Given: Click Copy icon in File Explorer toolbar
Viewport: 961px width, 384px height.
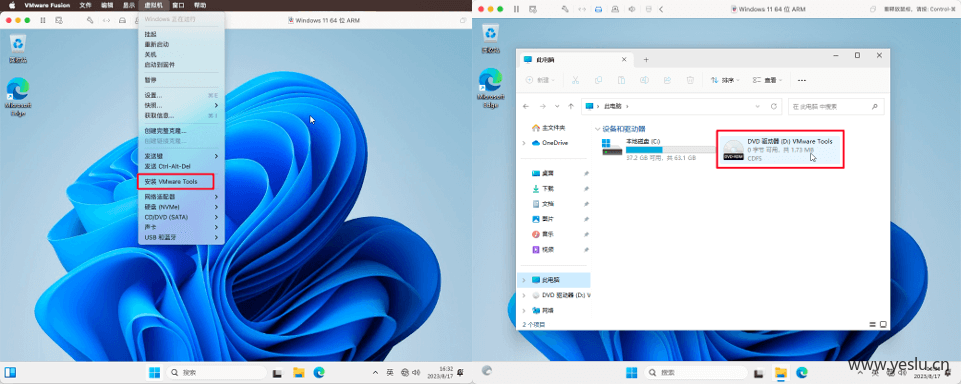Looking at the screenshot, I should pyautogui.click(x=598, y=80).
